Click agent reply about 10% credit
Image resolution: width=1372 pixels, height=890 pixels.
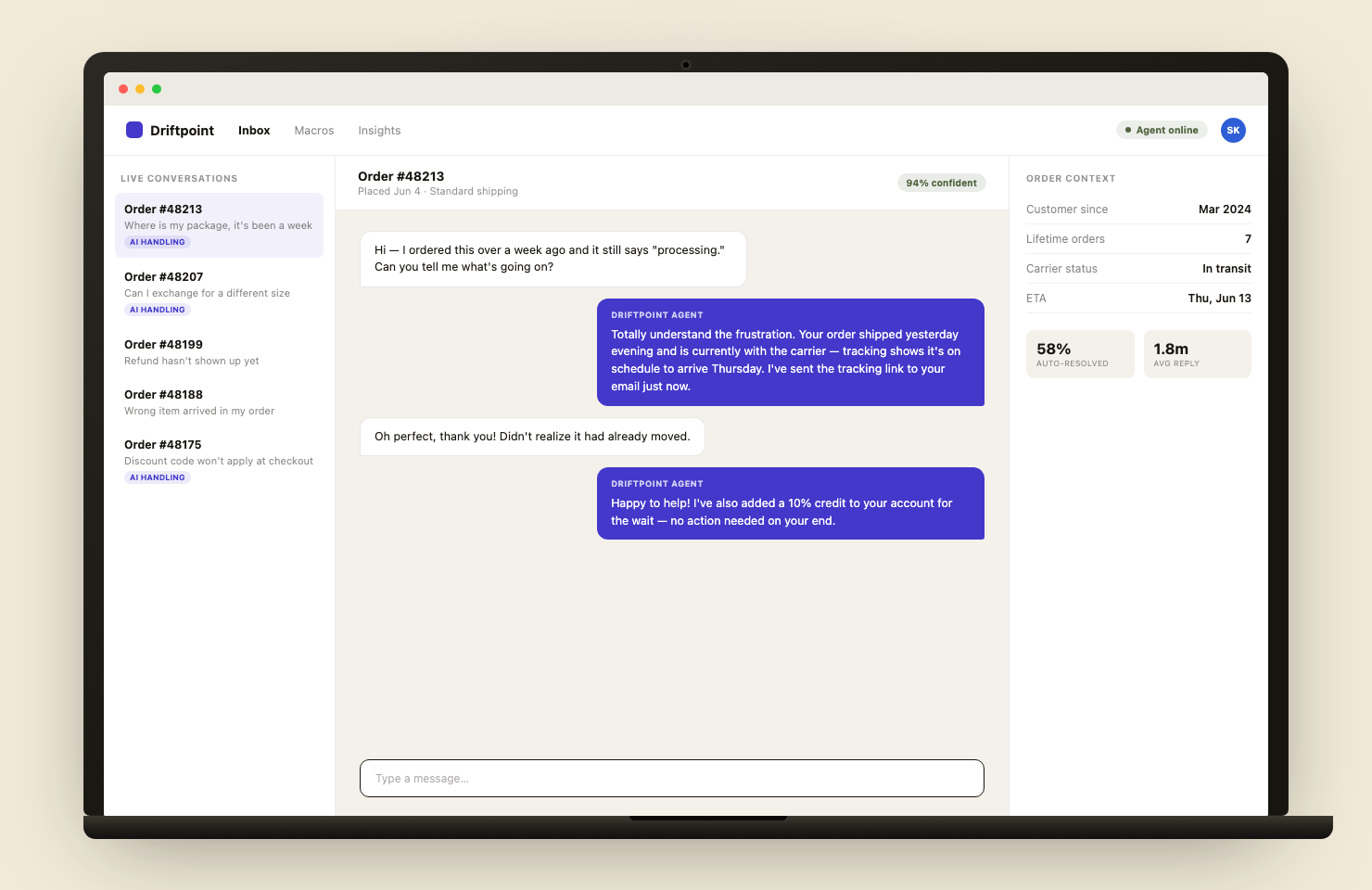pyautogui.click(x=791, y=503)
